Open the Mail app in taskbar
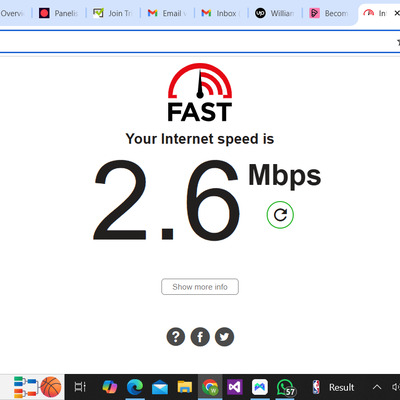Image resolution: width=400 pixels, height=400 pixels. click(160, 388)
